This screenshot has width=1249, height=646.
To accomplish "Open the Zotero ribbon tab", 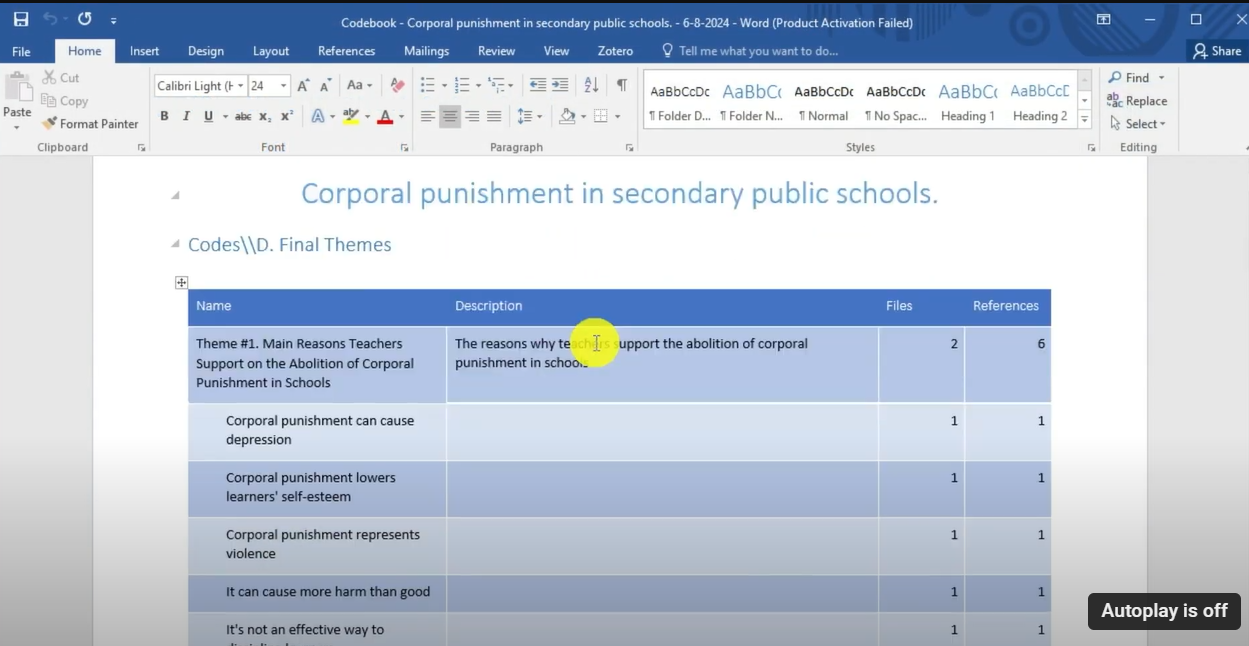I will pyautogui.click(x=615, y=51).
